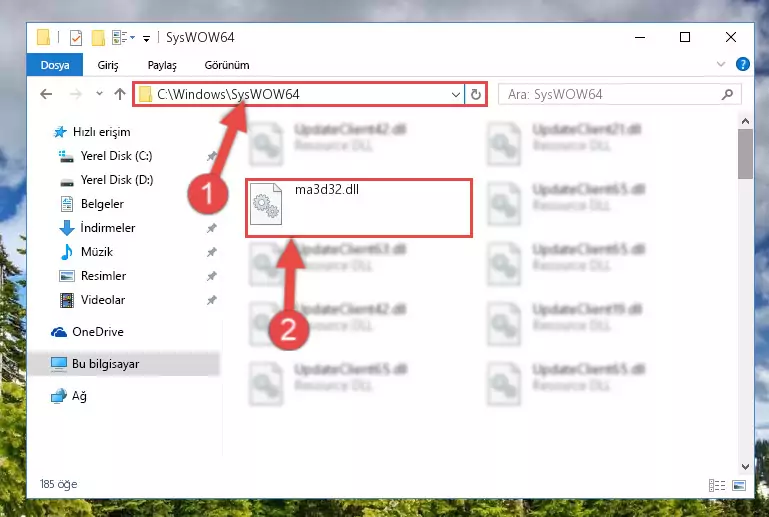Open Yerel Disk (C:) in sidebar
The width and height of the screenshot is (769, 517).
click(116, 156)
